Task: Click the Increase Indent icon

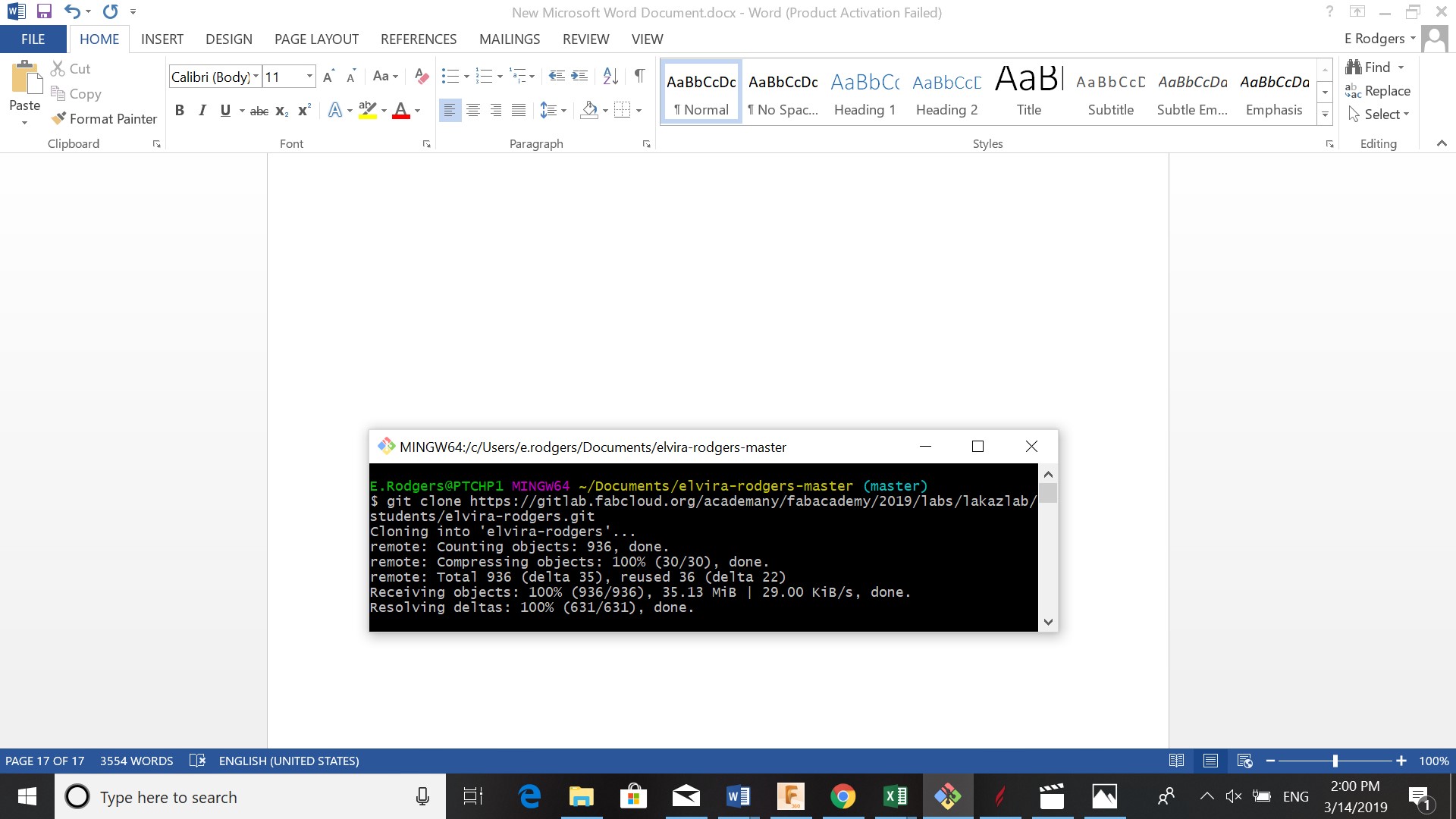Action: [579, 76]
